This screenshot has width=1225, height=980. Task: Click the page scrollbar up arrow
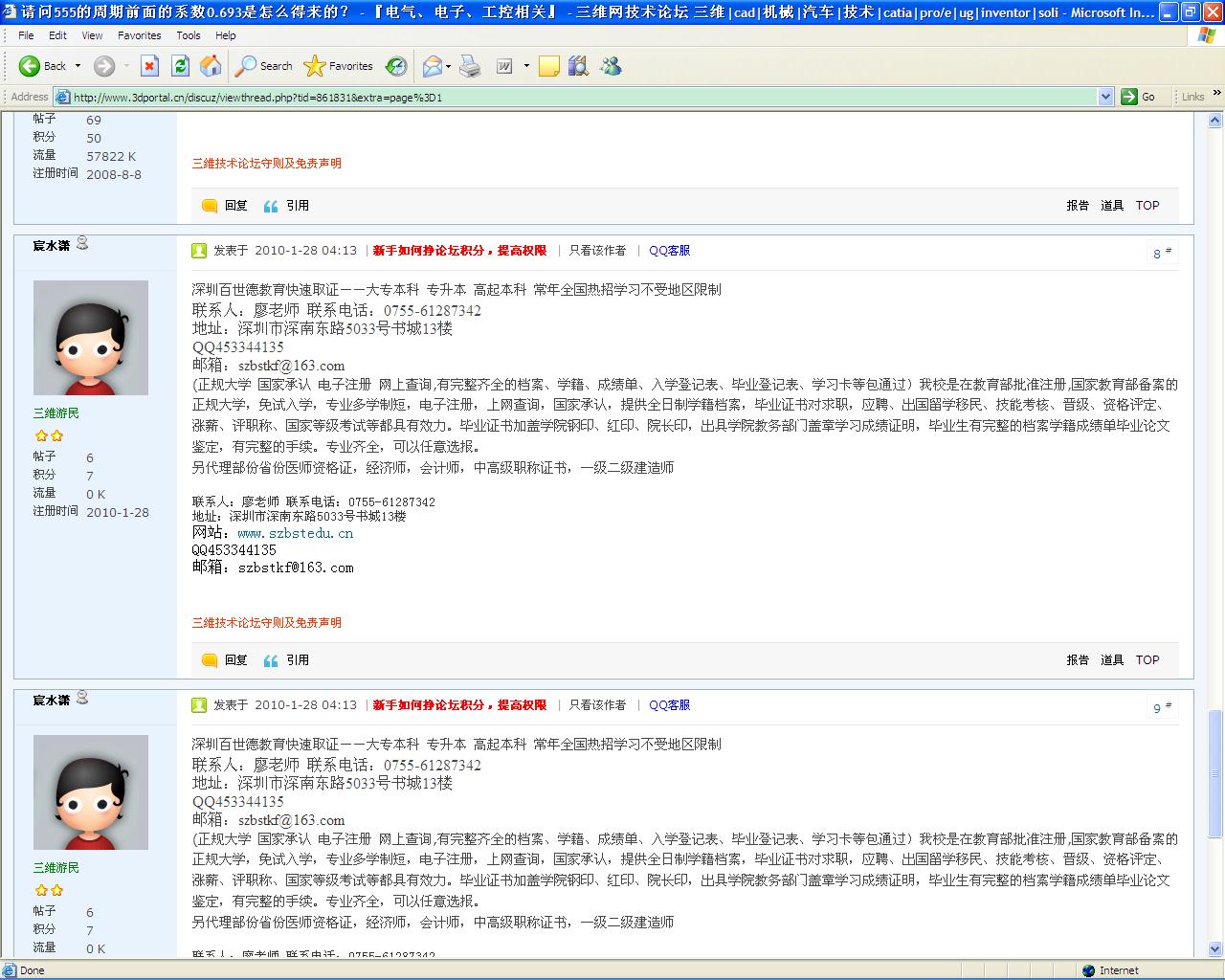(1215, 121)
